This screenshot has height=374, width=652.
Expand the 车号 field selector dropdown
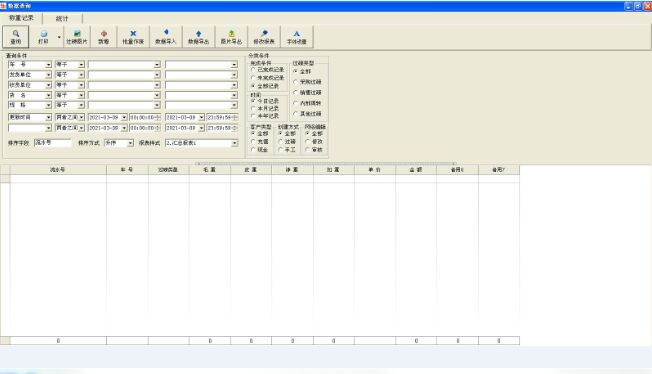[48, 65]
